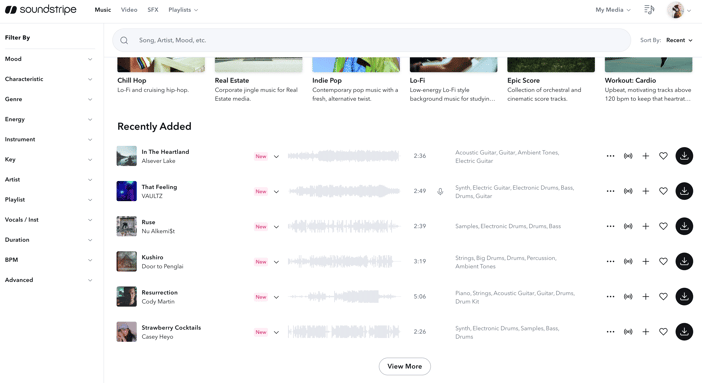Image resolution: width=702 pixels, height=383 pixels.
Task: Find similar songs to Kushiro
Action: point(628,261)
